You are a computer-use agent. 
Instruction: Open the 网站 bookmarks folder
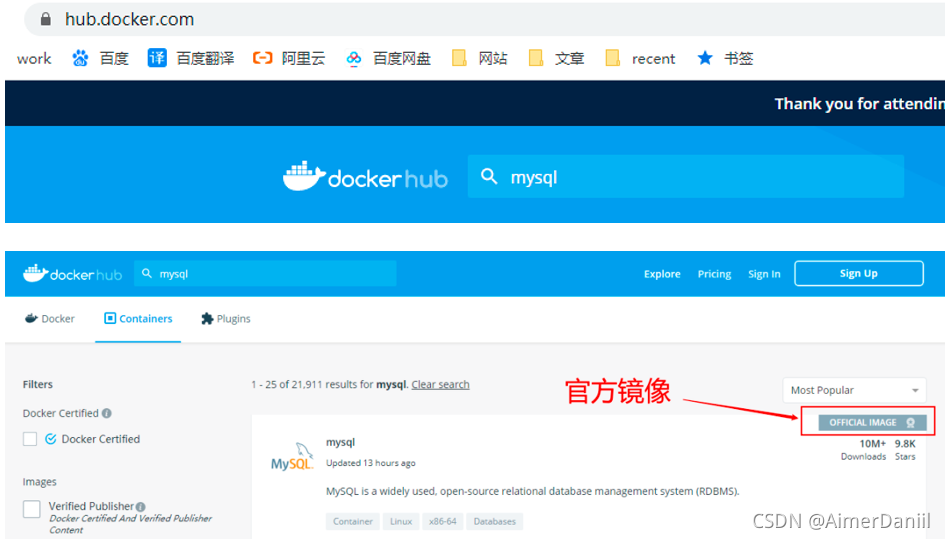[x=459, y=58]
